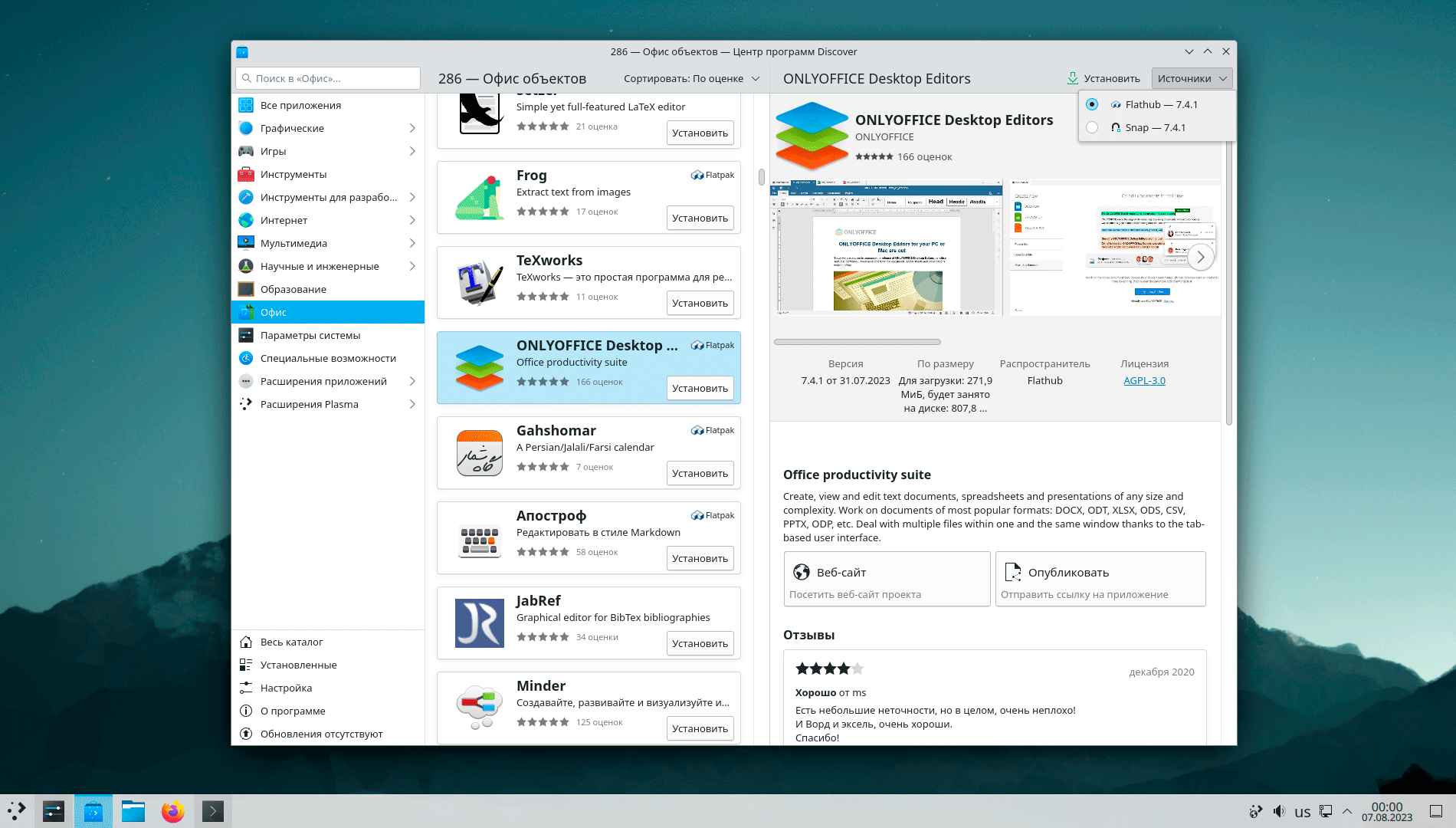Install JabRef with its Установить button
Screen dimensions: 1456x828
700,643
